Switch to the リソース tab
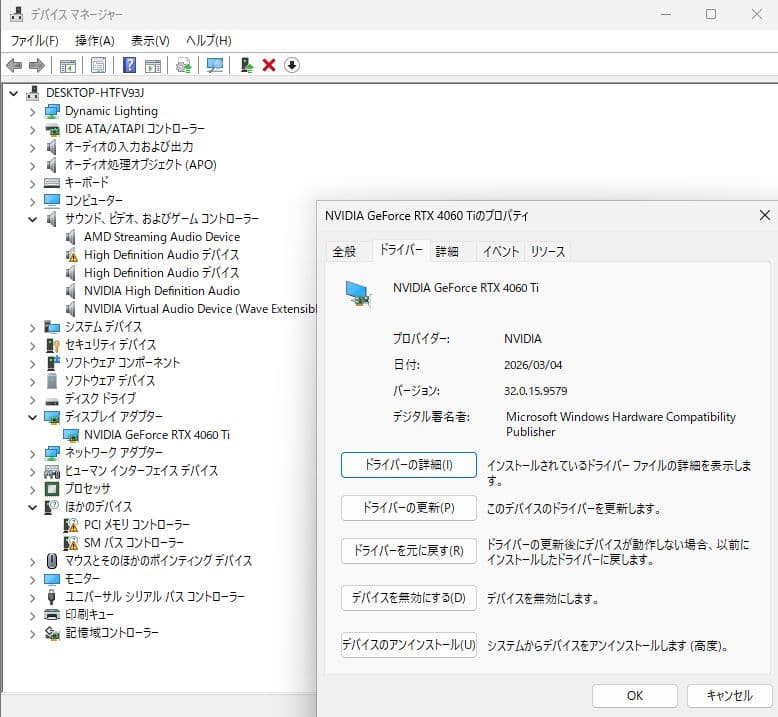The height and width of the screenshot is (717, 778). pos(547,252)
